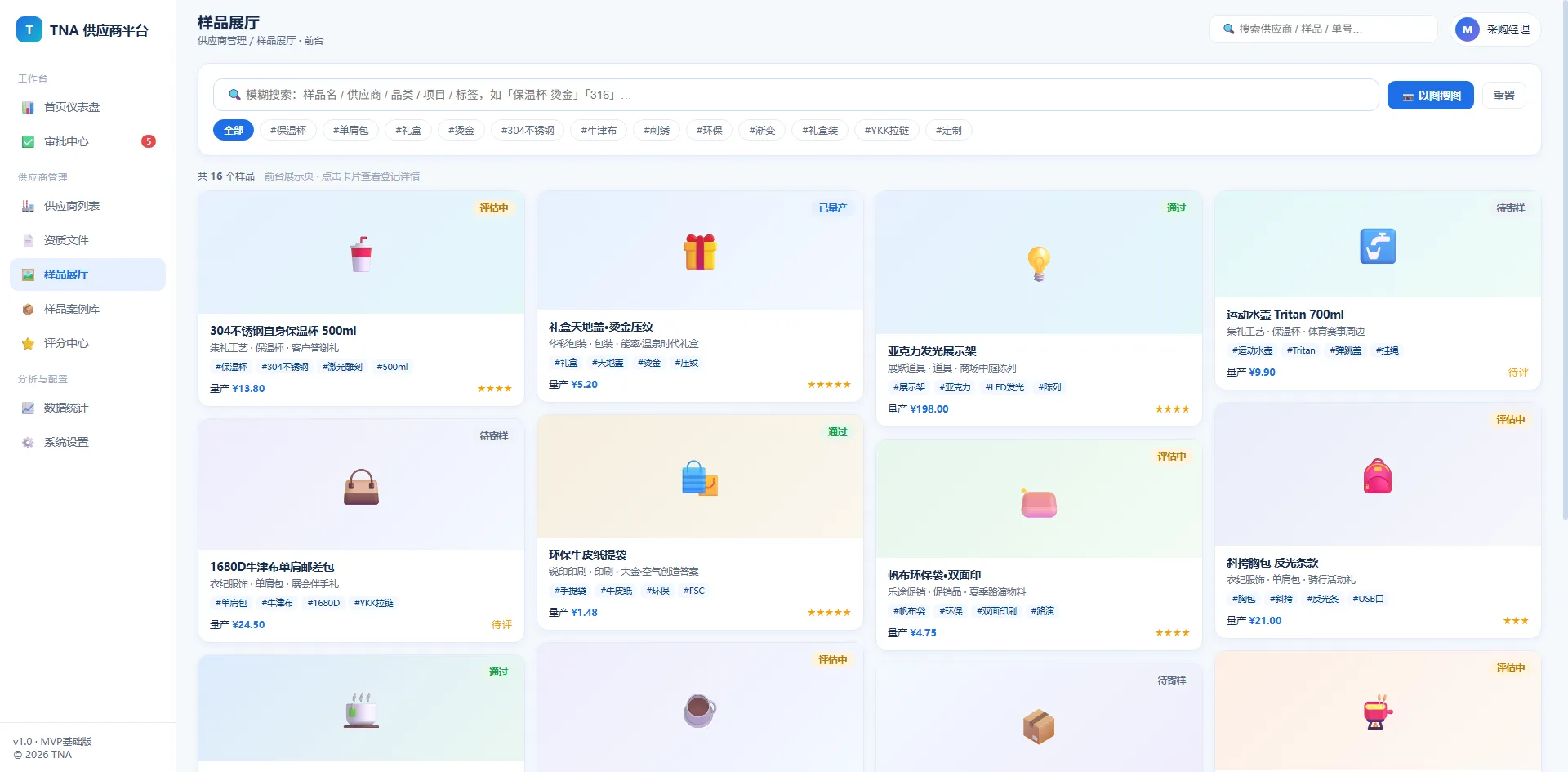Viewport: 1568px width, 772px height.
Task: Click the gift box icon on 礼盒天地盖 card
Action: (x=700, y=252)
